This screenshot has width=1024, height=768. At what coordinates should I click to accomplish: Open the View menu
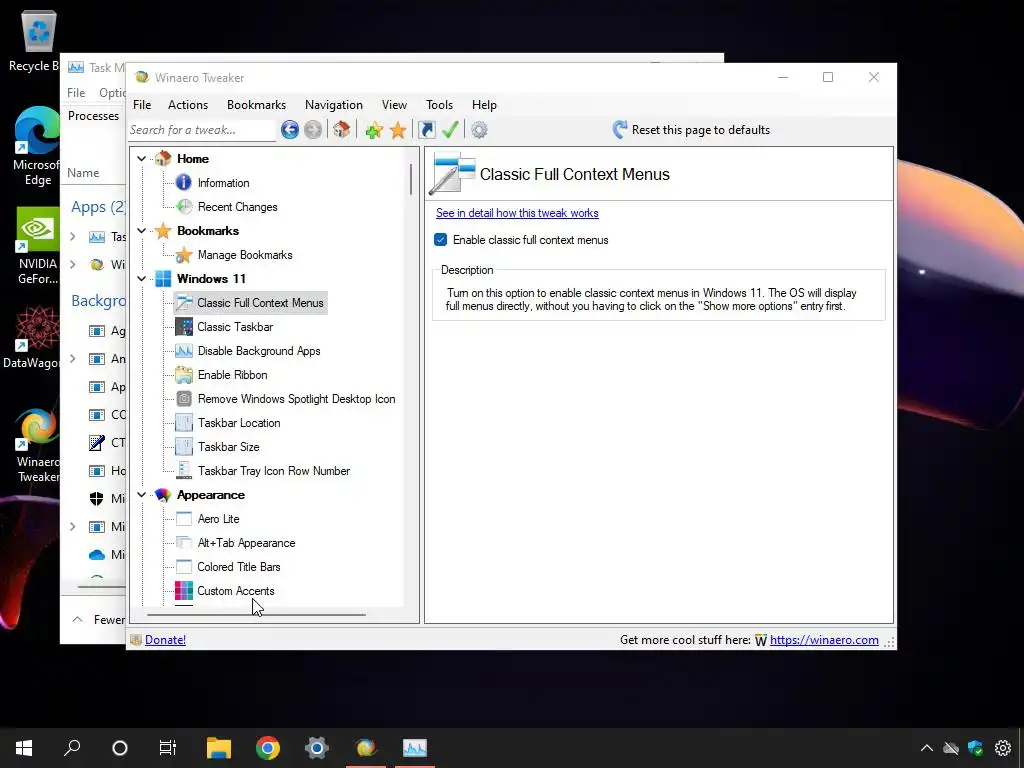(x=394, y=104)
